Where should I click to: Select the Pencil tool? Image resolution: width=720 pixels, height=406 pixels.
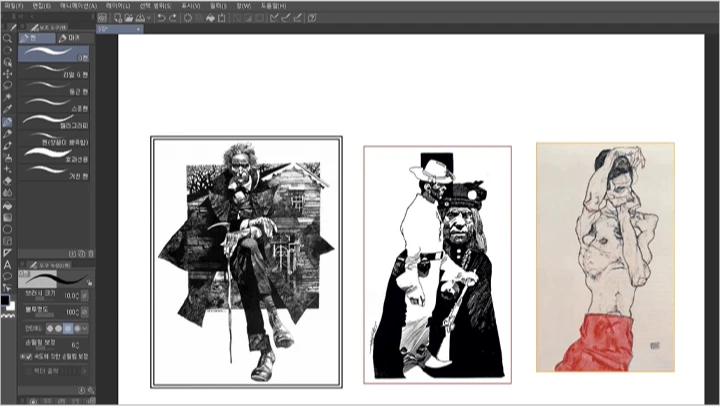click(x=7, y=134)
